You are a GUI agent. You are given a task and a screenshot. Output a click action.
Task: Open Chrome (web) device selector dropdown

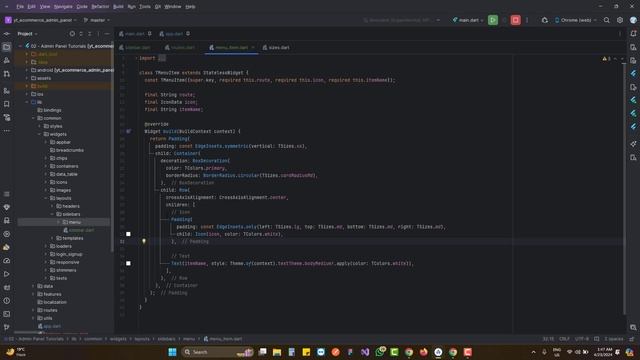[576, 20]
